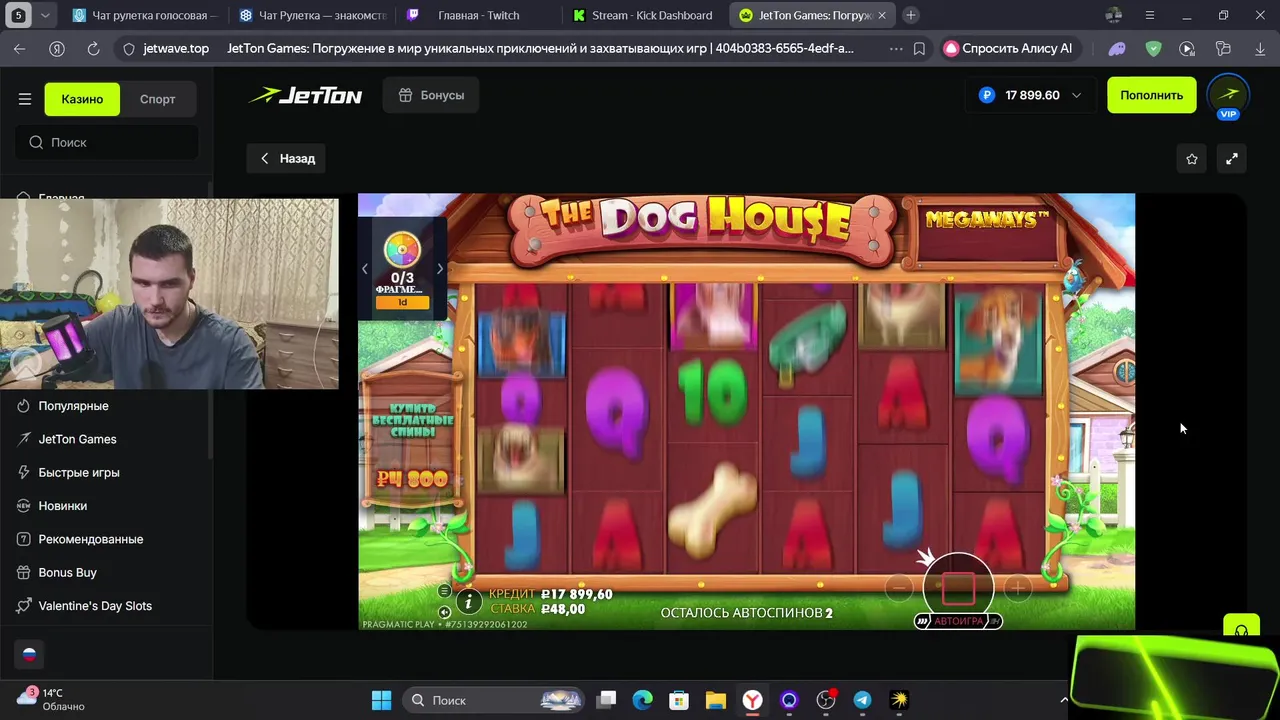Click the browser back arrow
Image resolution: width=1280 pixels, height=720 pixels.
pyautogui.click(x=20, y=48)
